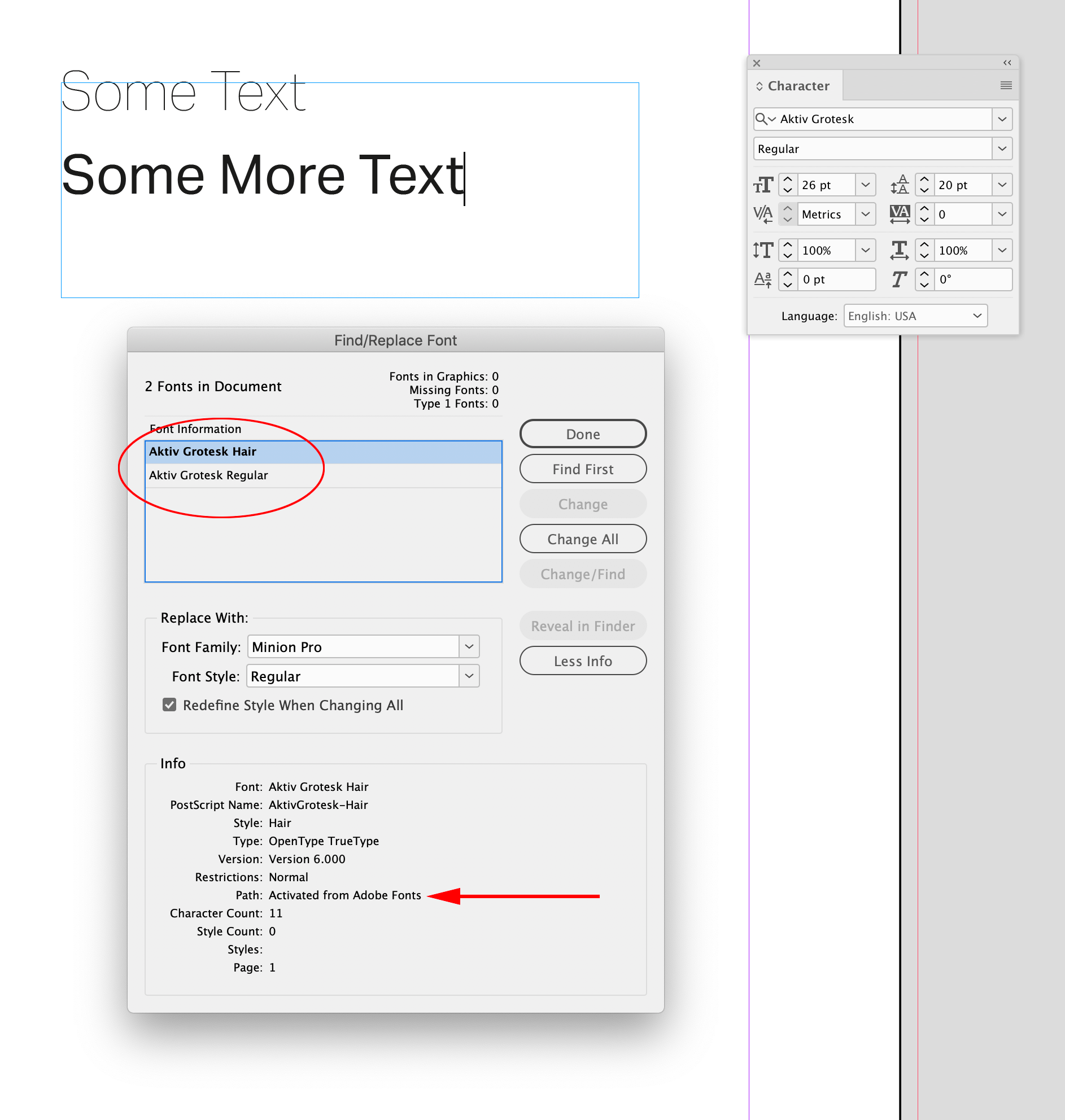Select Aktiv Grotesk Regular in font list
Screen dimensions: 1065x1120
pyautogui.click(x=208, y=475)
